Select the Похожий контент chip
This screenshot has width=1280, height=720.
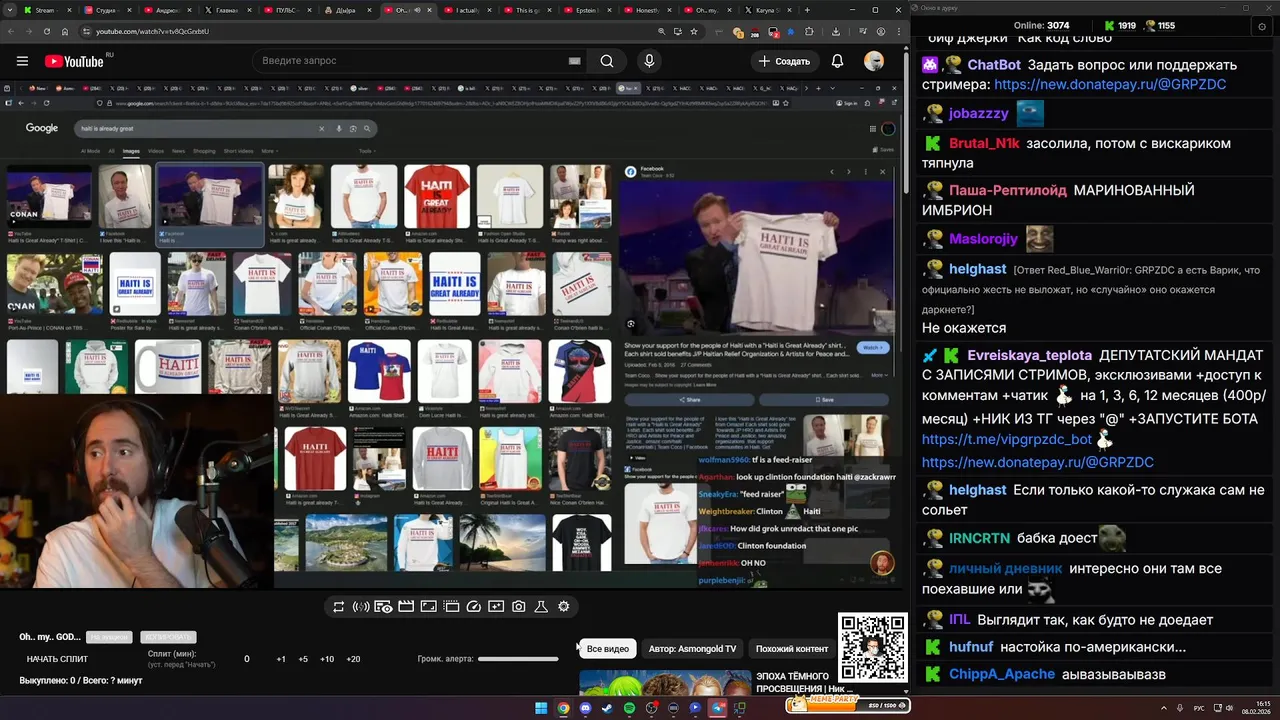[x=792, y=649]
